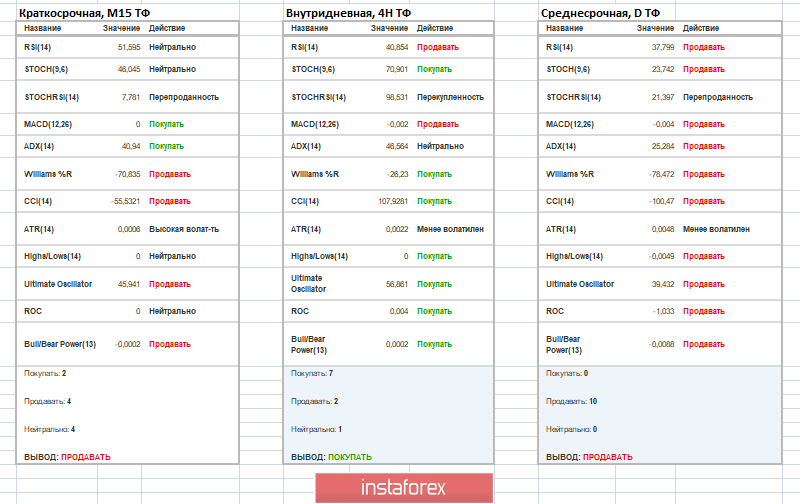
Task: Select the STOCHRSI value 7,781
Action: [131, 97]
